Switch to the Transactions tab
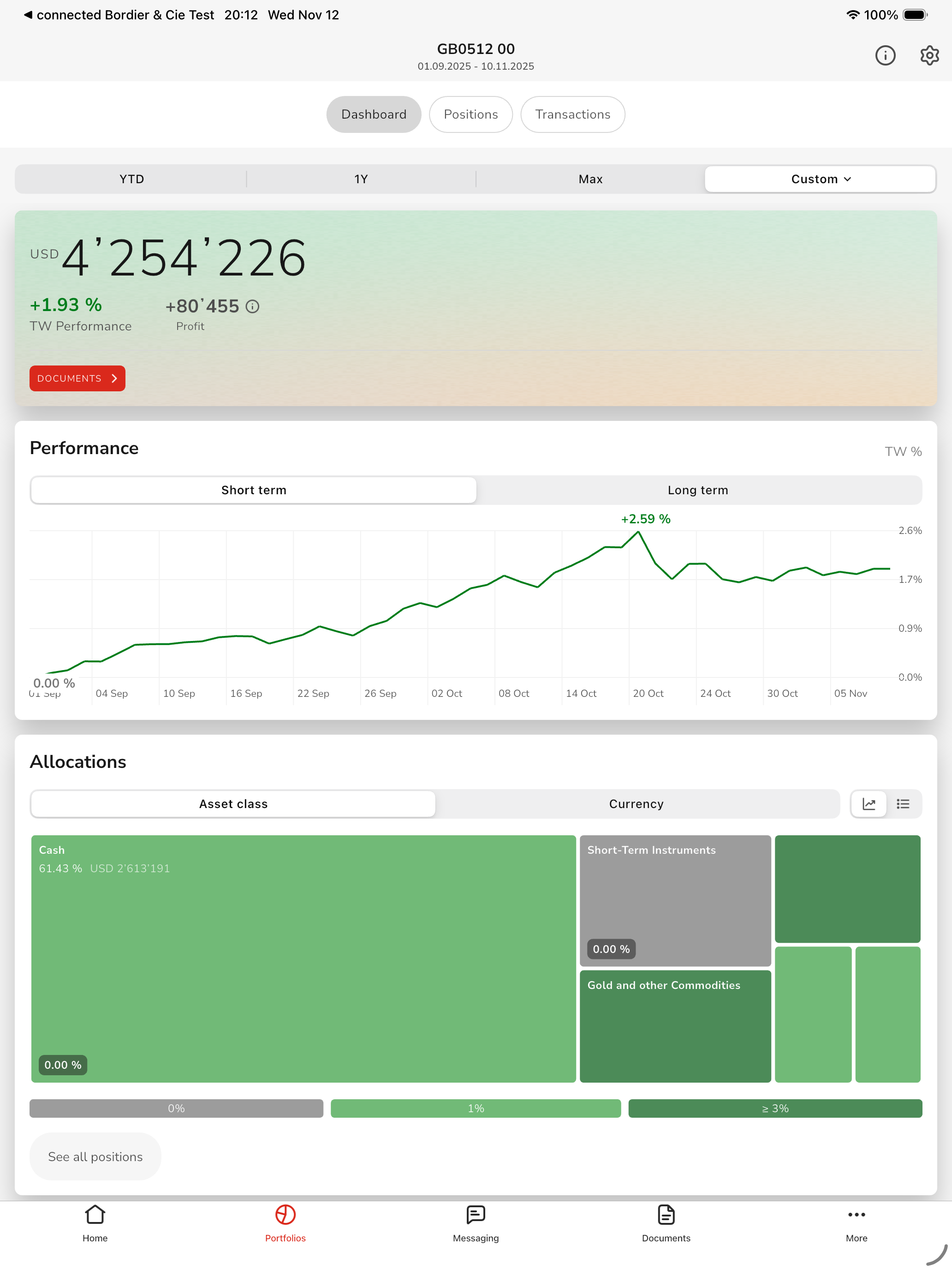Viewport: 952px width, 1270px height. 573,114
